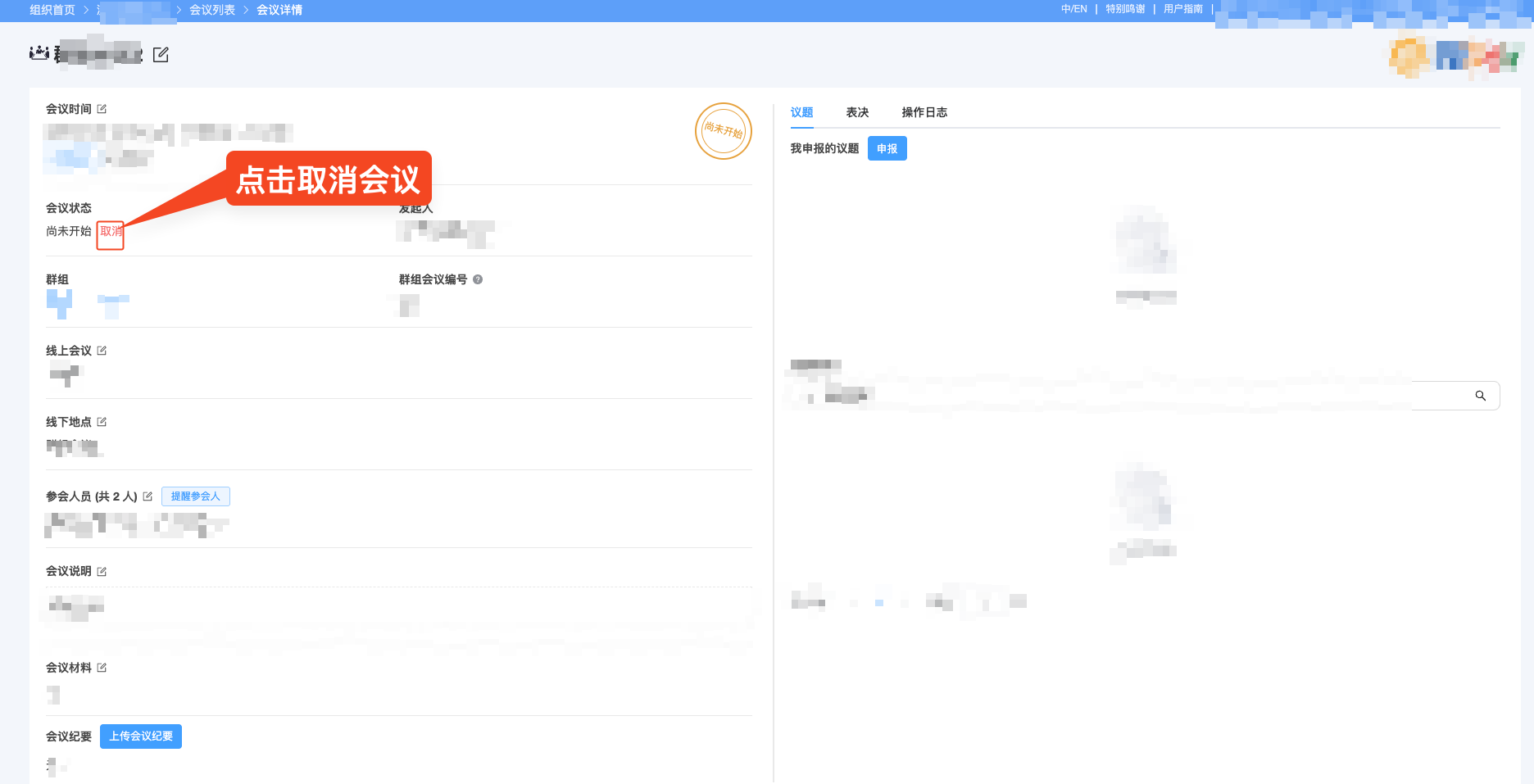1534x784 pixels.
Task: Toggle language with 中/EN
Action: click(x=1073, y=9)
